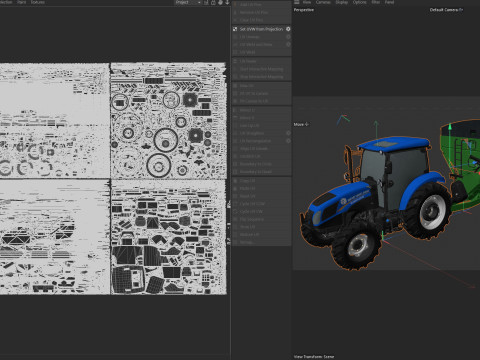Open UV Unwrap options gear
480x360 pixels.
[288, 37]
